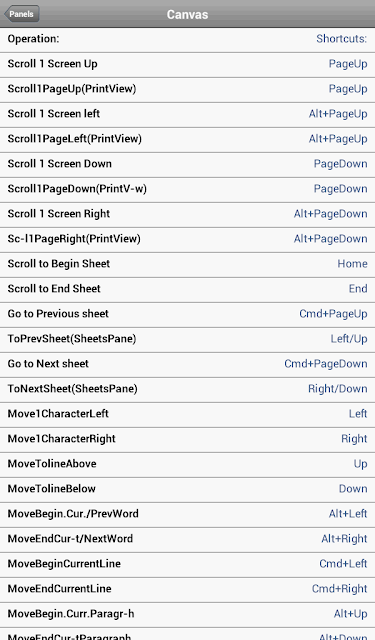375x640 pixels.
Task: Tap the ToPrevSheet(SheetsPane) row
Action: point(187,340)
